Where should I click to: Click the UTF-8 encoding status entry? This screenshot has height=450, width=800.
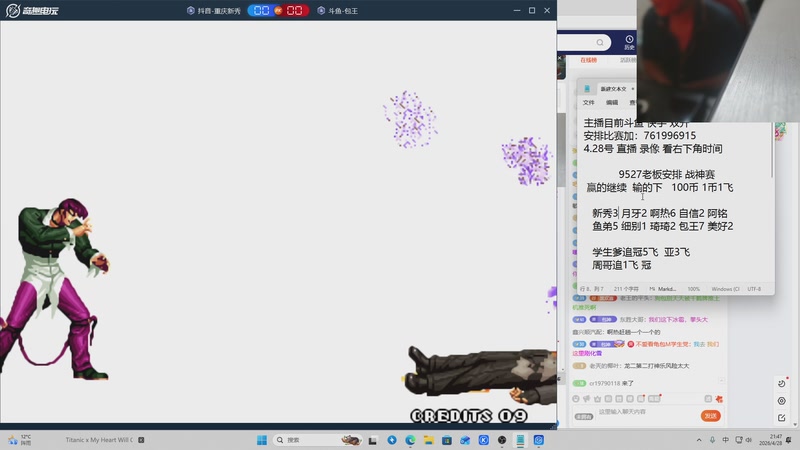coord(754,289)
